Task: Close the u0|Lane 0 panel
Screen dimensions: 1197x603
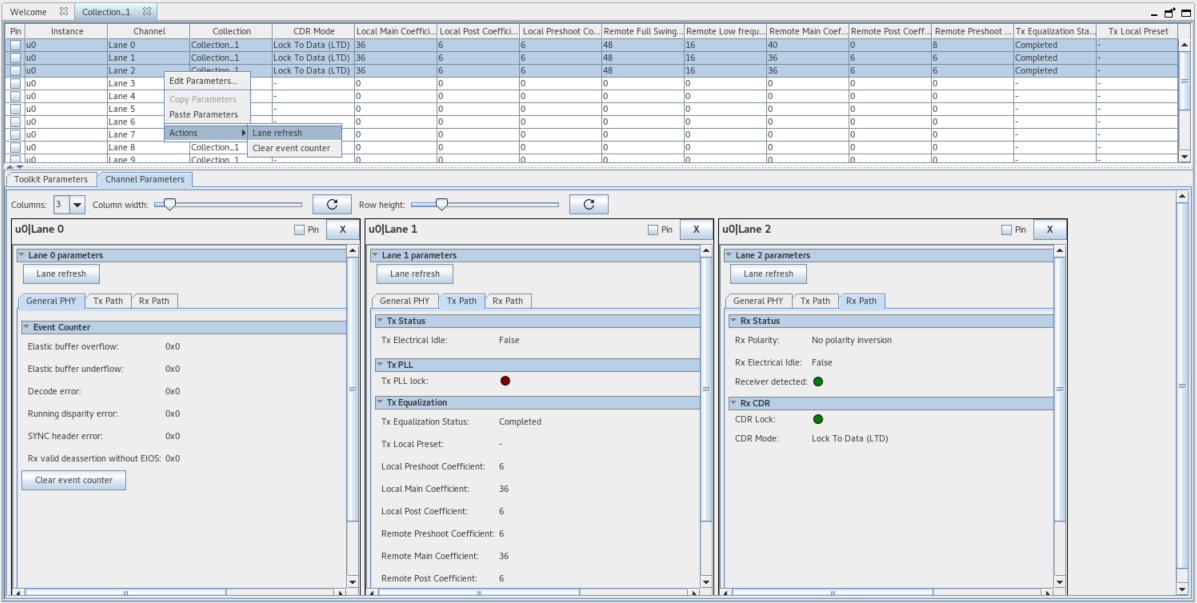Action: click(342, 229)
